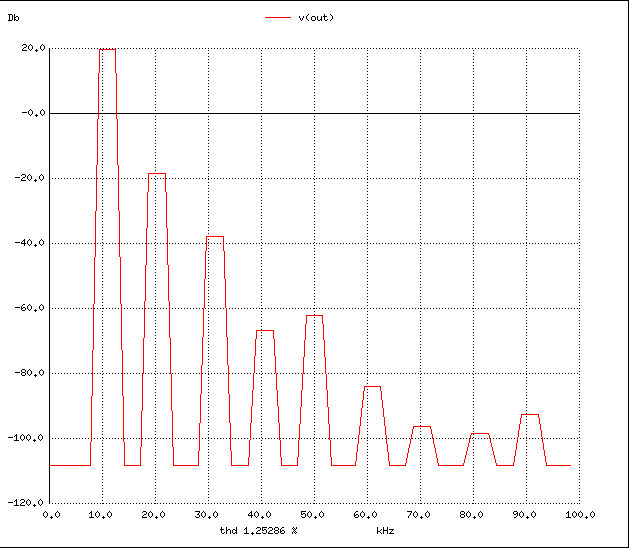Viewport: 629px width, 548px height.
Task: Click the kHz axis unit label
Action: (x=384, y=530)
